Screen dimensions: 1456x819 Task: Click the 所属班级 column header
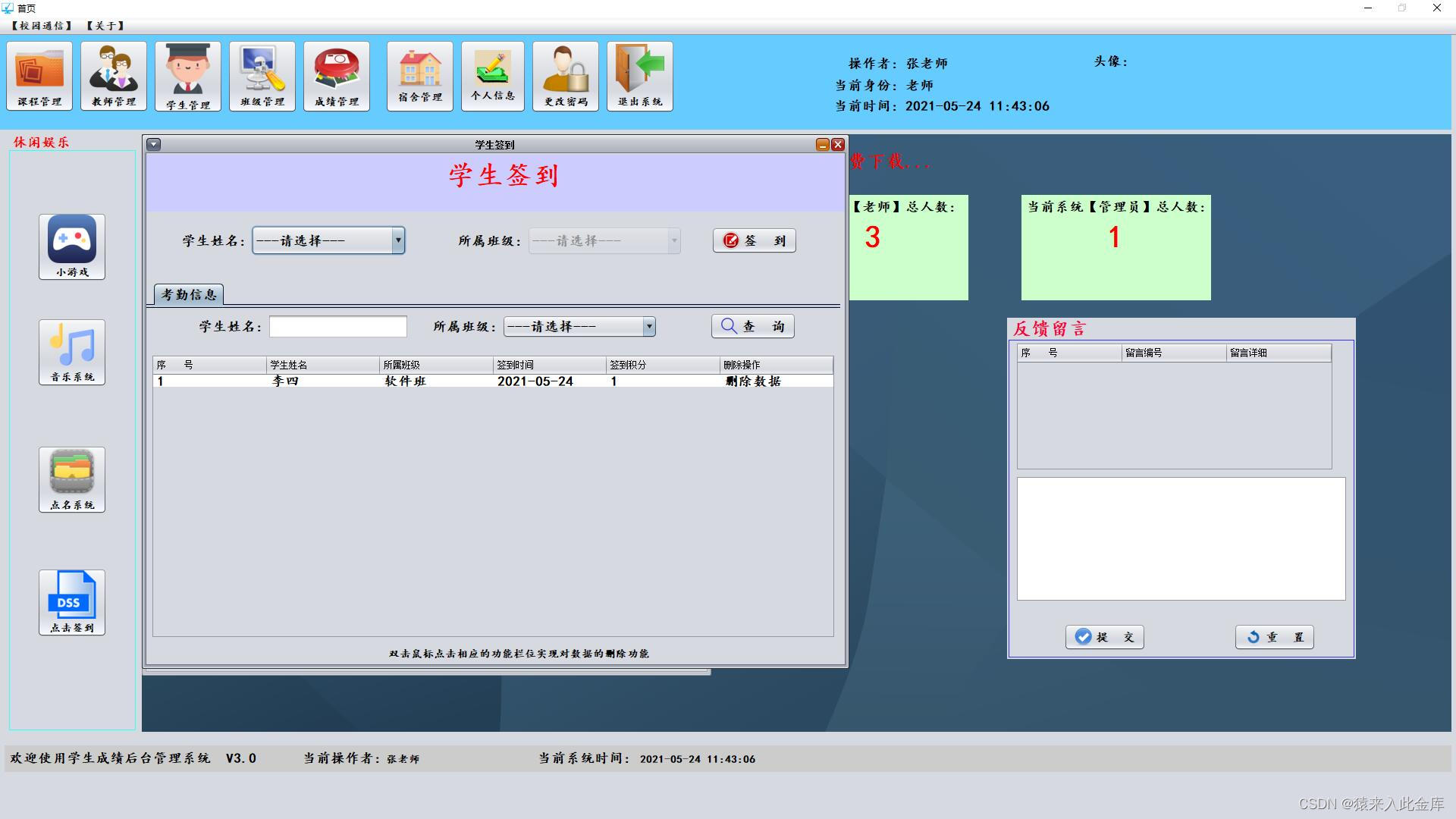pyautogui.click(x=436, y=365)
